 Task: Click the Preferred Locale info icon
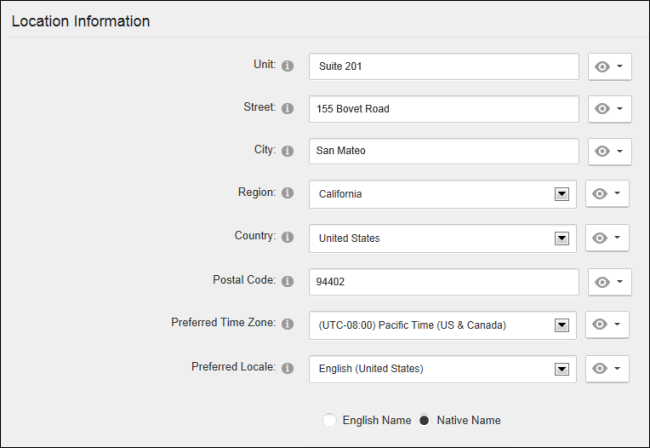[287, 368]
